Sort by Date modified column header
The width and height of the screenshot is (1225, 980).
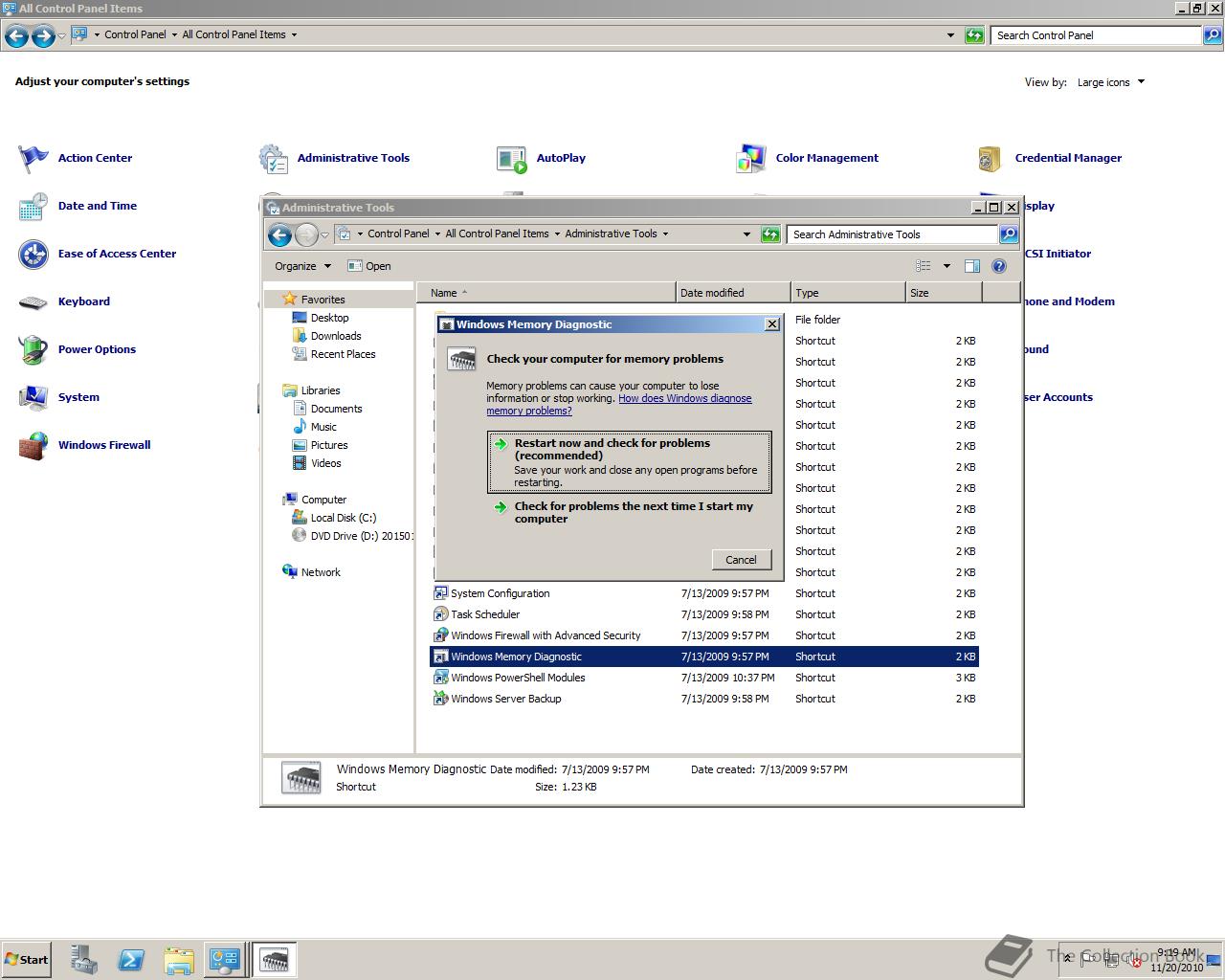733,293
